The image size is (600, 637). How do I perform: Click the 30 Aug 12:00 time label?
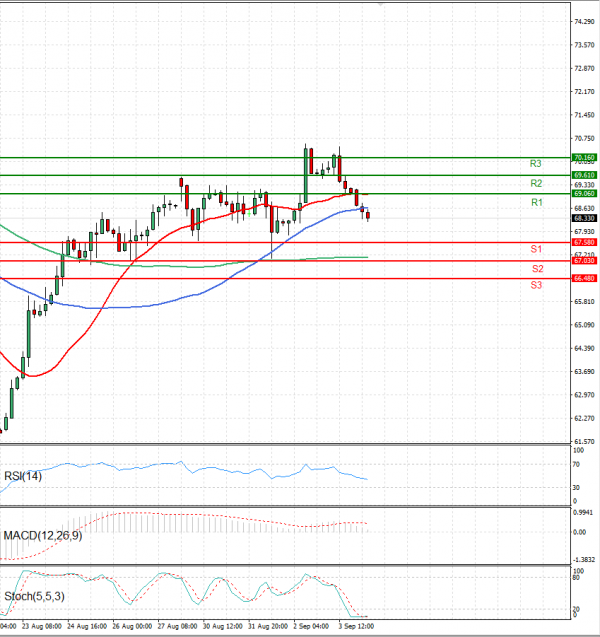click(223, 626)
